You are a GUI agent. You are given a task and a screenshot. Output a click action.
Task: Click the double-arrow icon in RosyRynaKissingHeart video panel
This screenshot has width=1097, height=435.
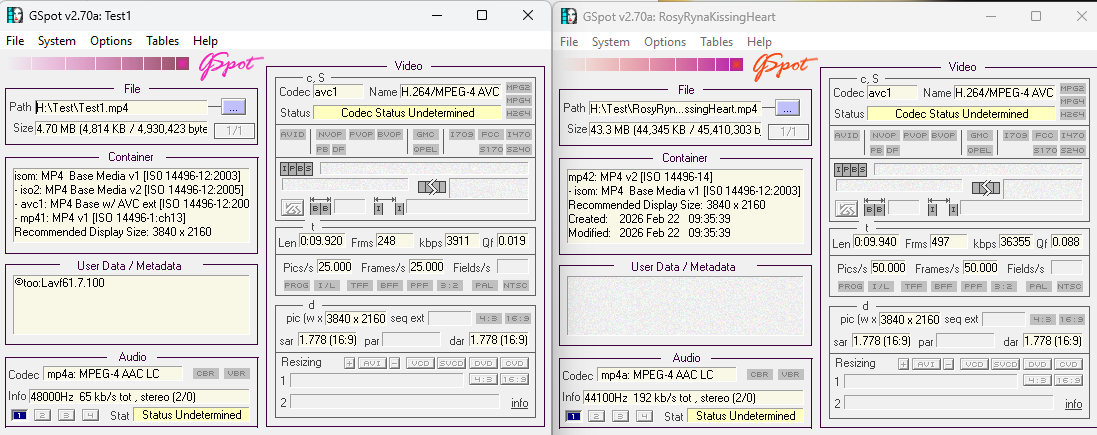pos(986,187)
